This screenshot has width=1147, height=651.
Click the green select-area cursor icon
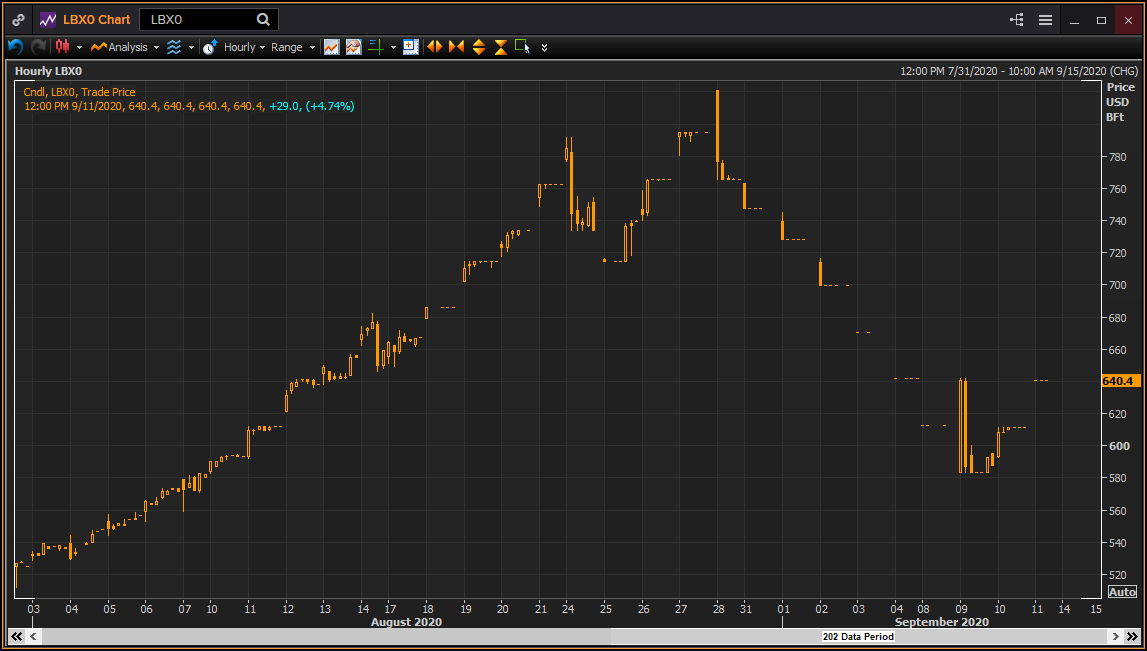522,47
